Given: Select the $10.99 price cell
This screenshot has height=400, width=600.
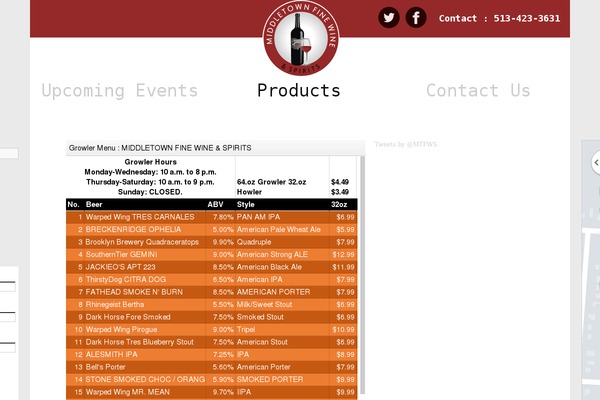Looking at the screenshot, I should pyautogui.click(x=343, y=330).
